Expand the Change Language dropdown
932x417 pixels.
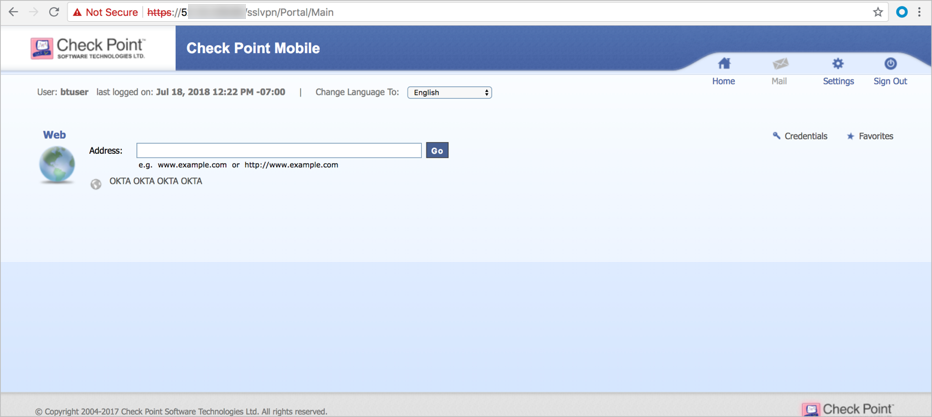pos(449,92)
